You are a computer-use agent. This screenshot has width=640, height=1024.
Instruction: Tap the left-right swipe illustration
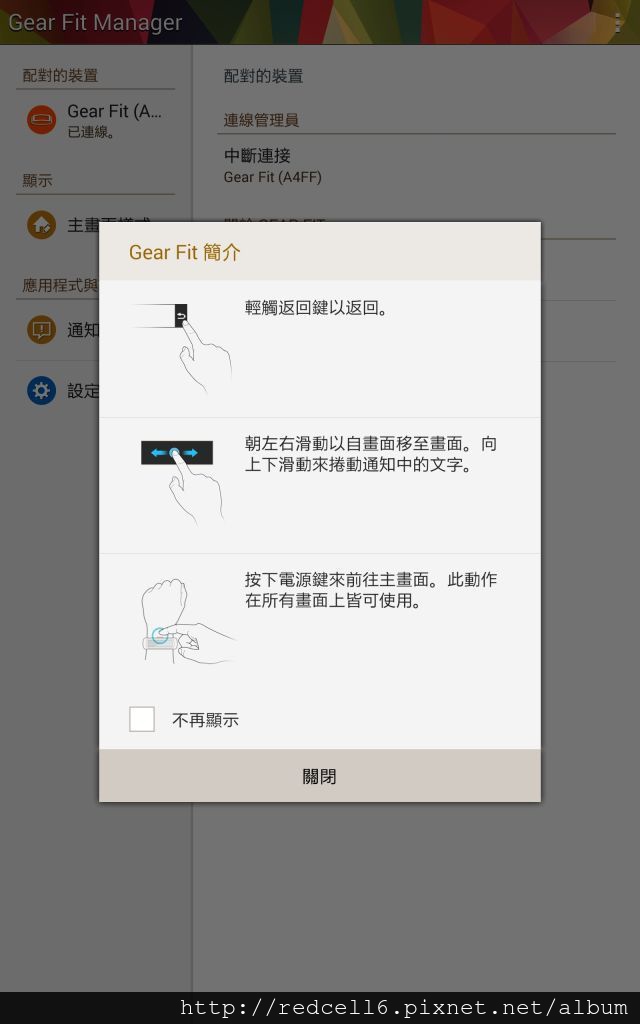tap(178, 482)
